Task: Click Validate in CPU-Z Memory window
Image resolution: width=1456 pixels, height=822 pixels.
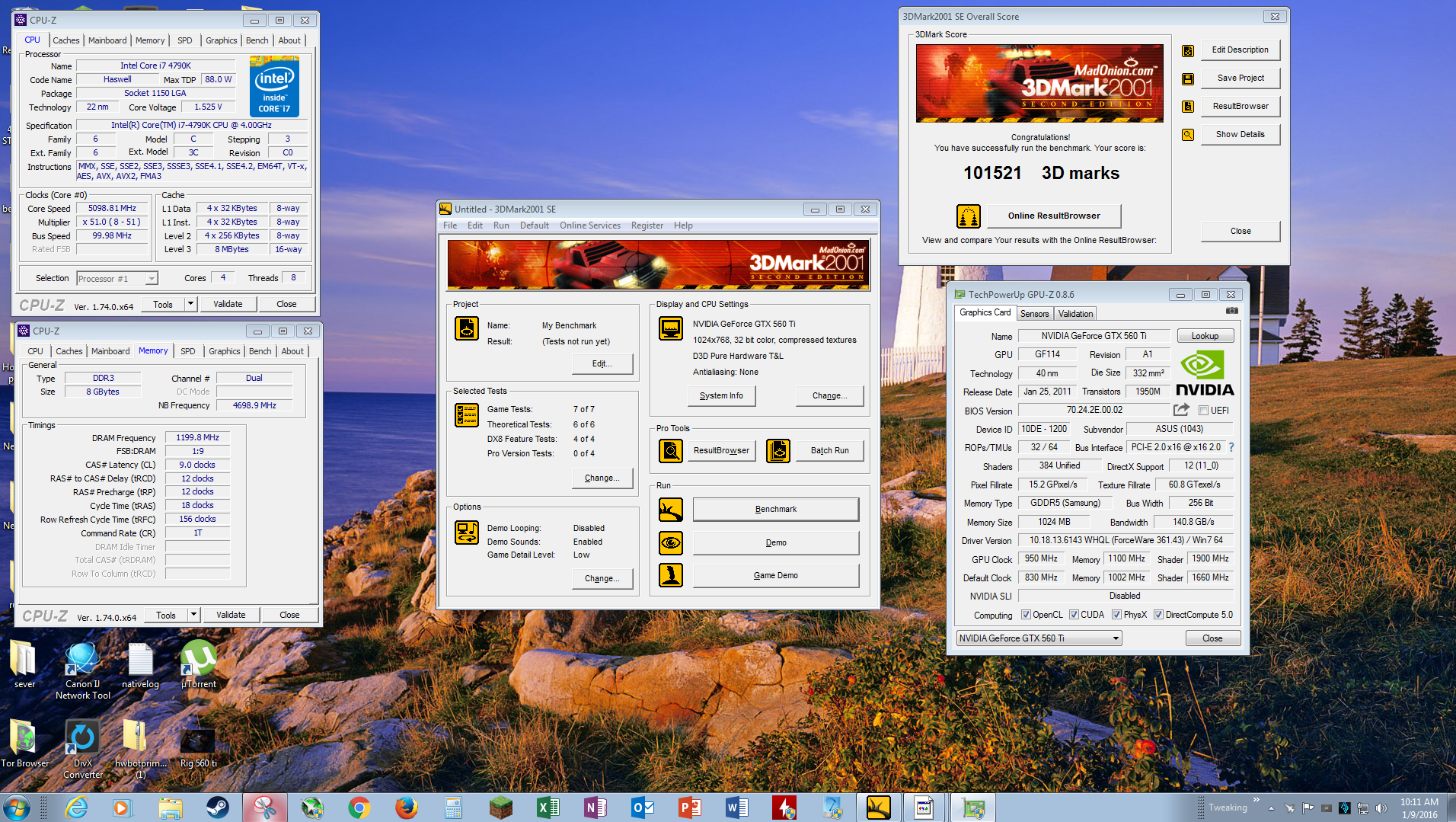Action: [x=231, y=615]
